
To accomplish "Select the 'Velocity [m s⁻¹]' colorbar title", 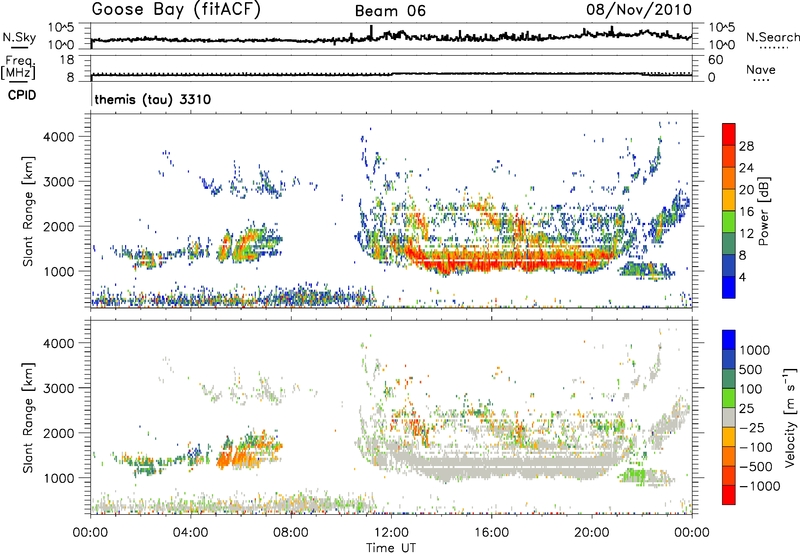I will [790, 417].
